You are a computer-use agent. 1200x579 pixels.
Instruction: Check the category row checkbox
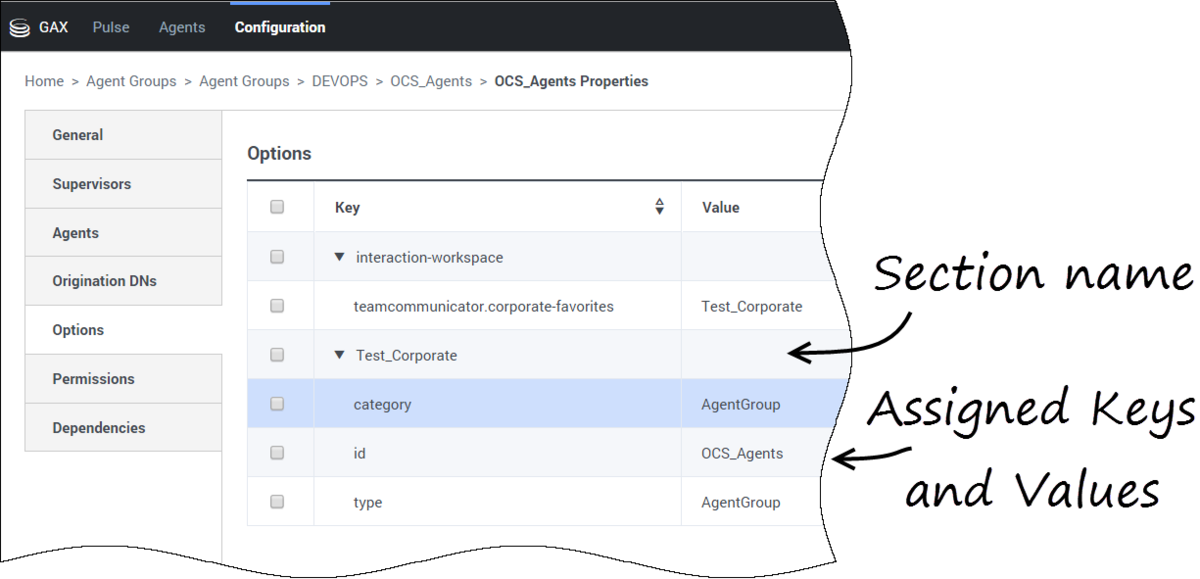point(277,404)
